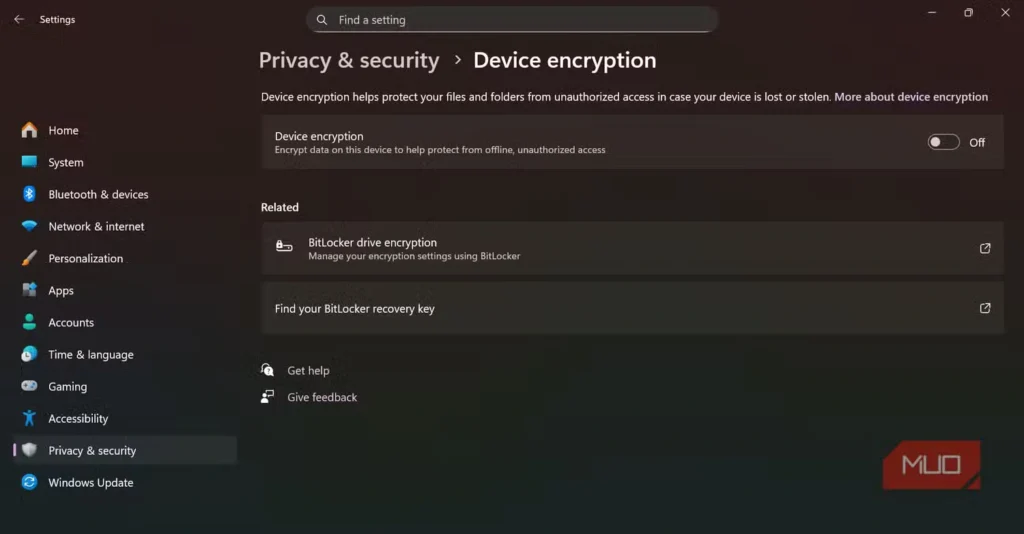Select the Personalization paintbrush icon

(29, 258)
